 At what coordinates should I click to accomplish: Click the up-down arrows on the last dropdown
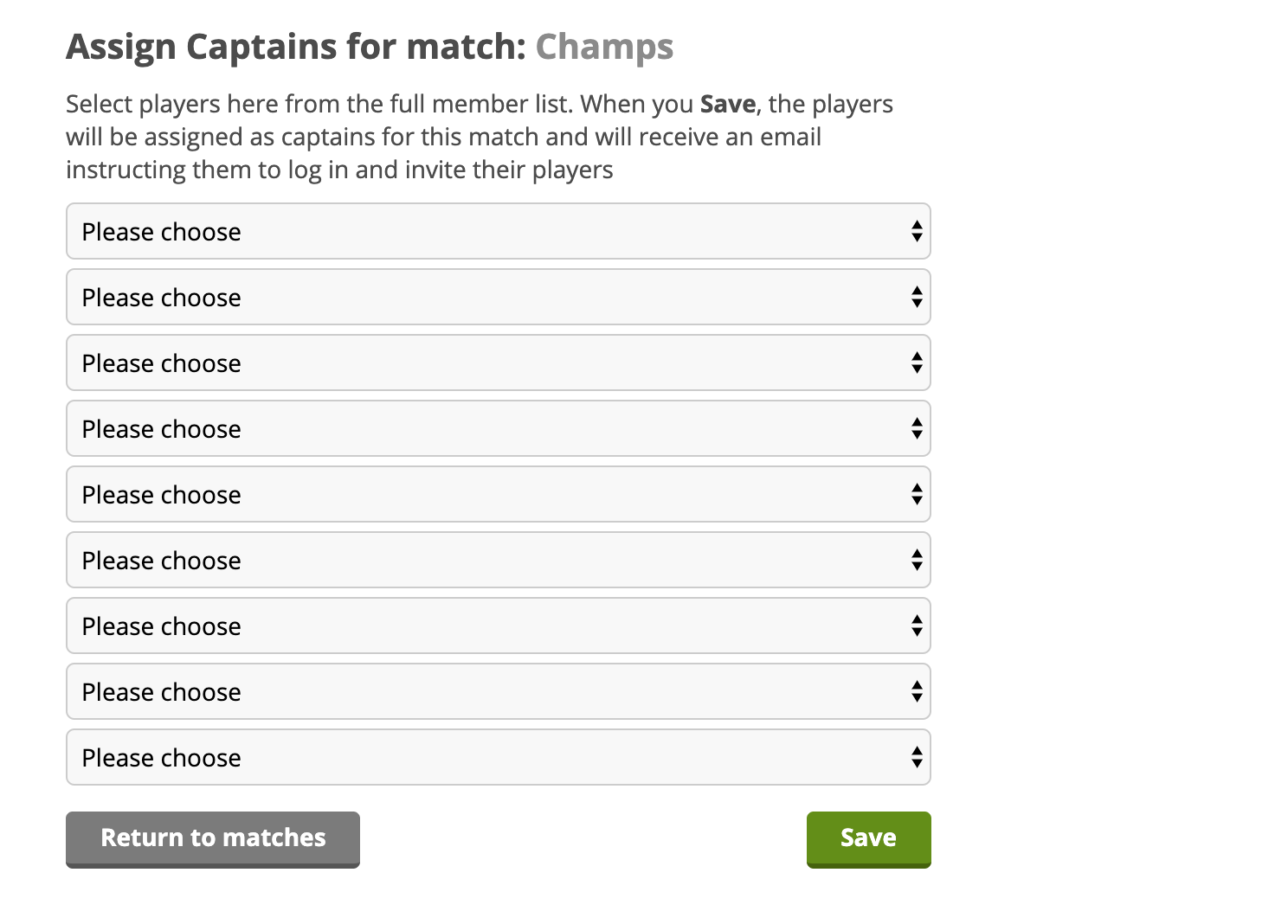[x=917, y=757]
